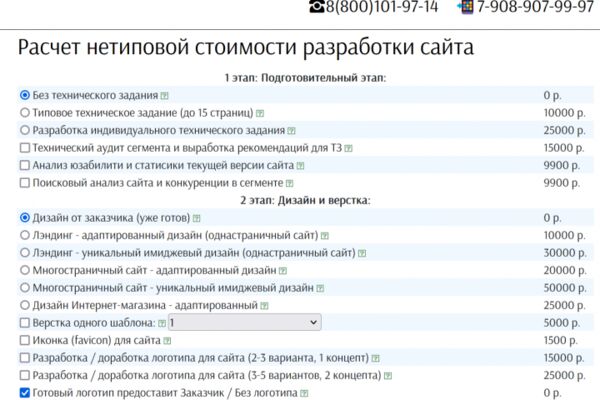Call the mobile number 7-908-907-99-97
600x400 pixels.
535,7
